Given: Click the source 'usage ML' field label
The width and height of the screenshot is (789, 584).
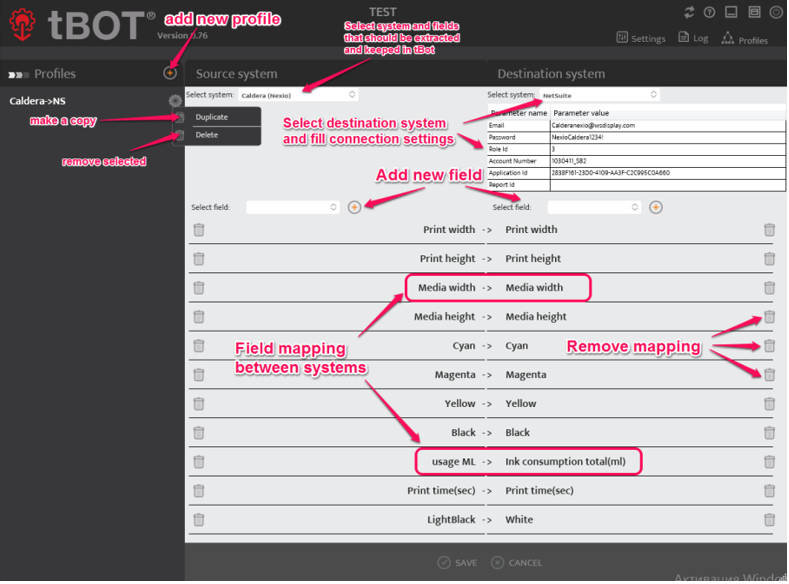Looking at the screenshot, I should 453,462.
